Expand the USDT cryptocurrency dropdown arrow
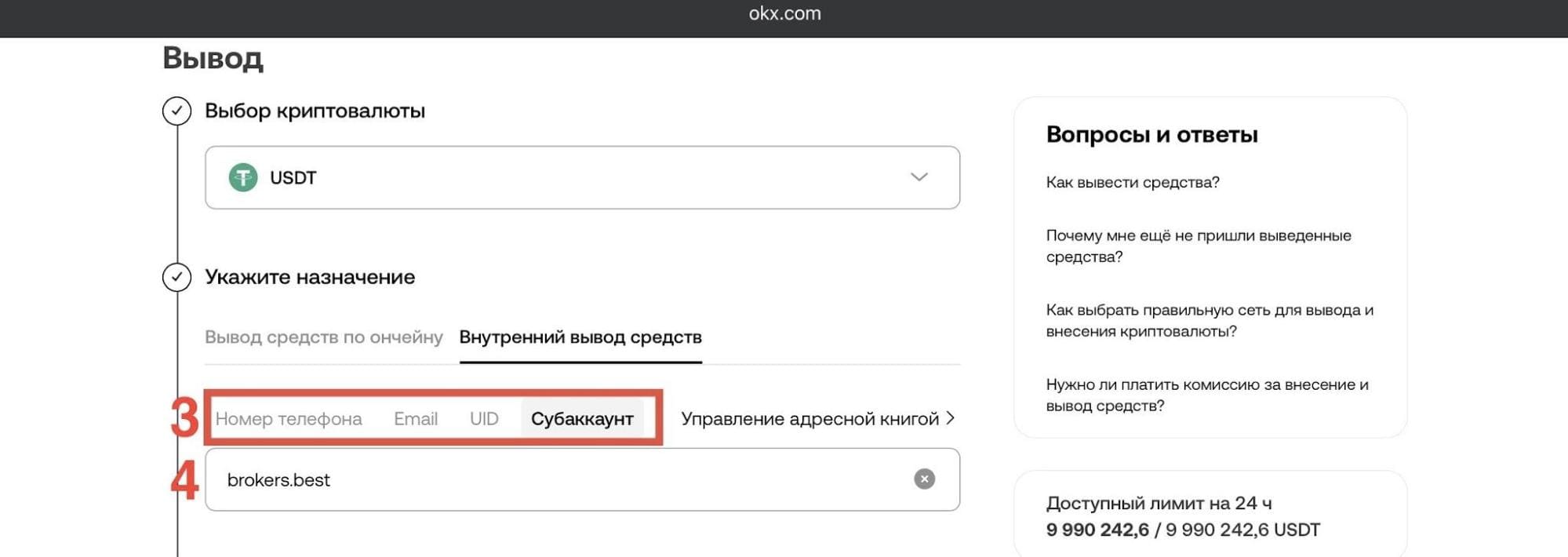The width and height of the screenshot is (1568, 557). pos(919,177)
